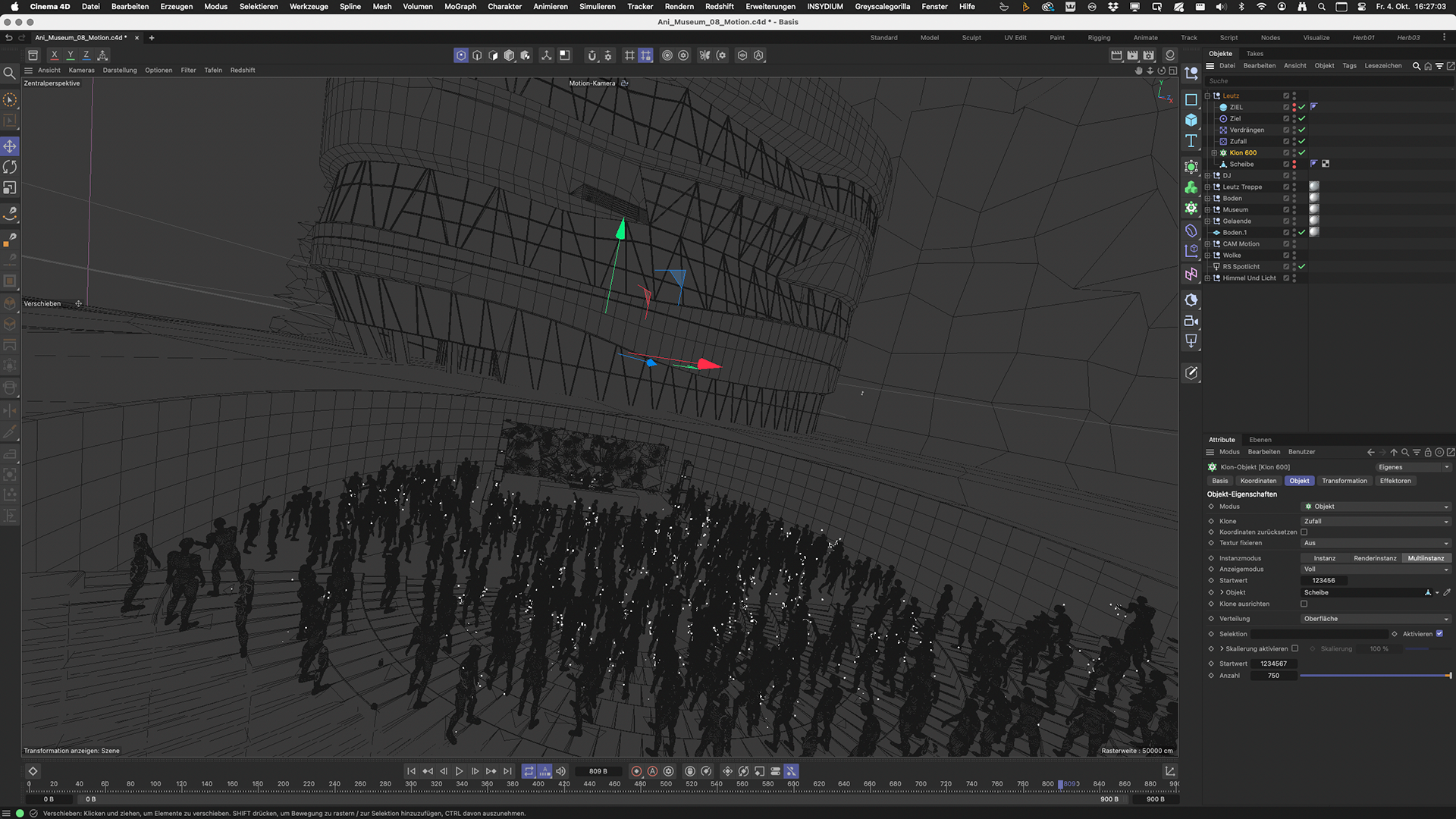Open the MoGraph menu in menu bar
Viewport: 1456px width, 819px height.
tap(460, 6)
